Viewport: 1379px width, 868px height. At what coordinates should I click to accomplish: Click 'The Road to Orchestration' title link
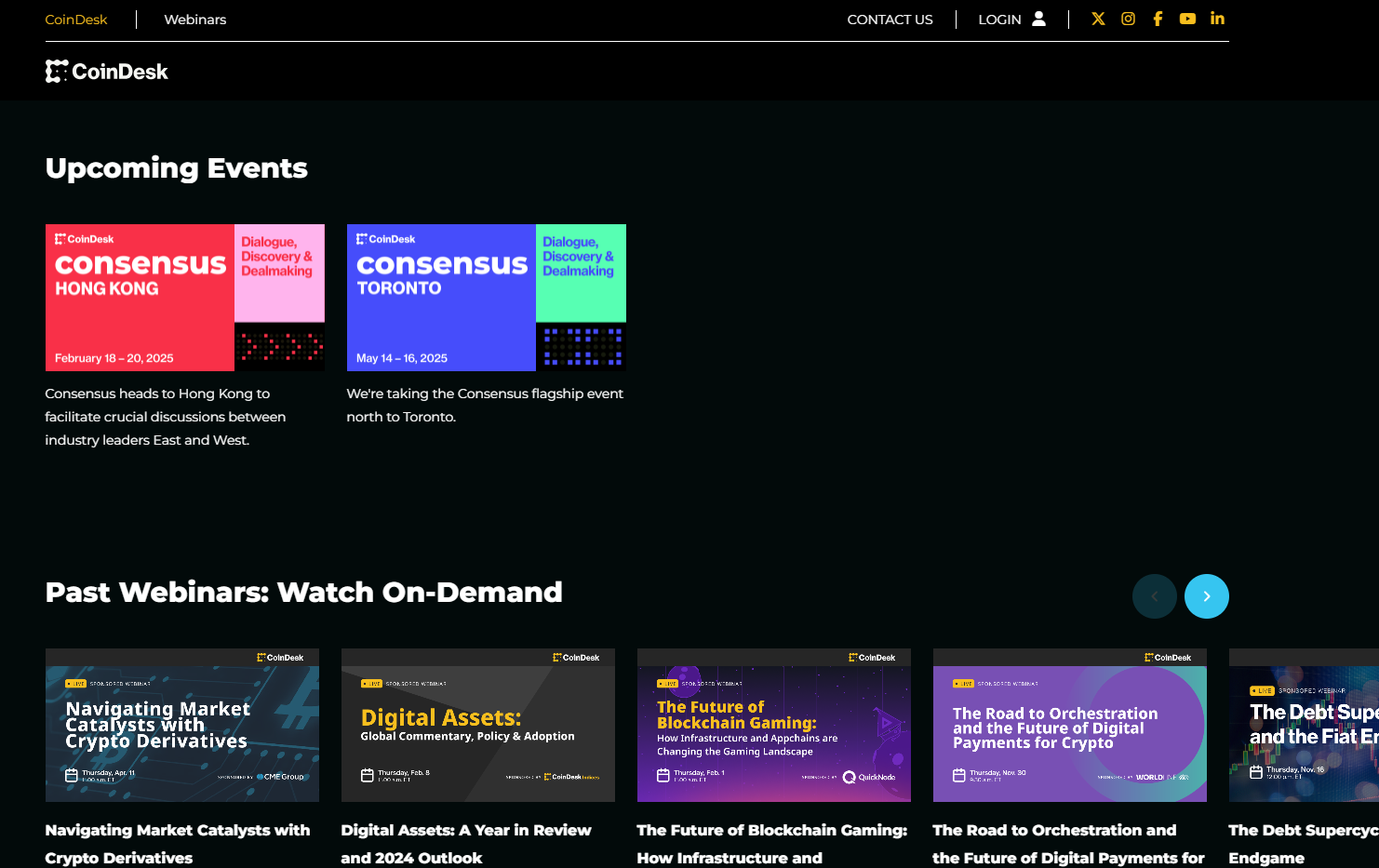pyautogui.click(x=1068, y=844)
